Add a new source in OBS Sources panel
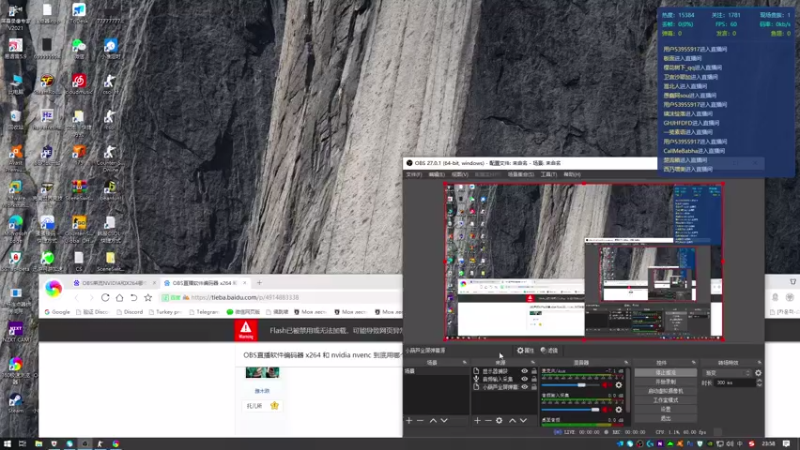 point(477,420)
